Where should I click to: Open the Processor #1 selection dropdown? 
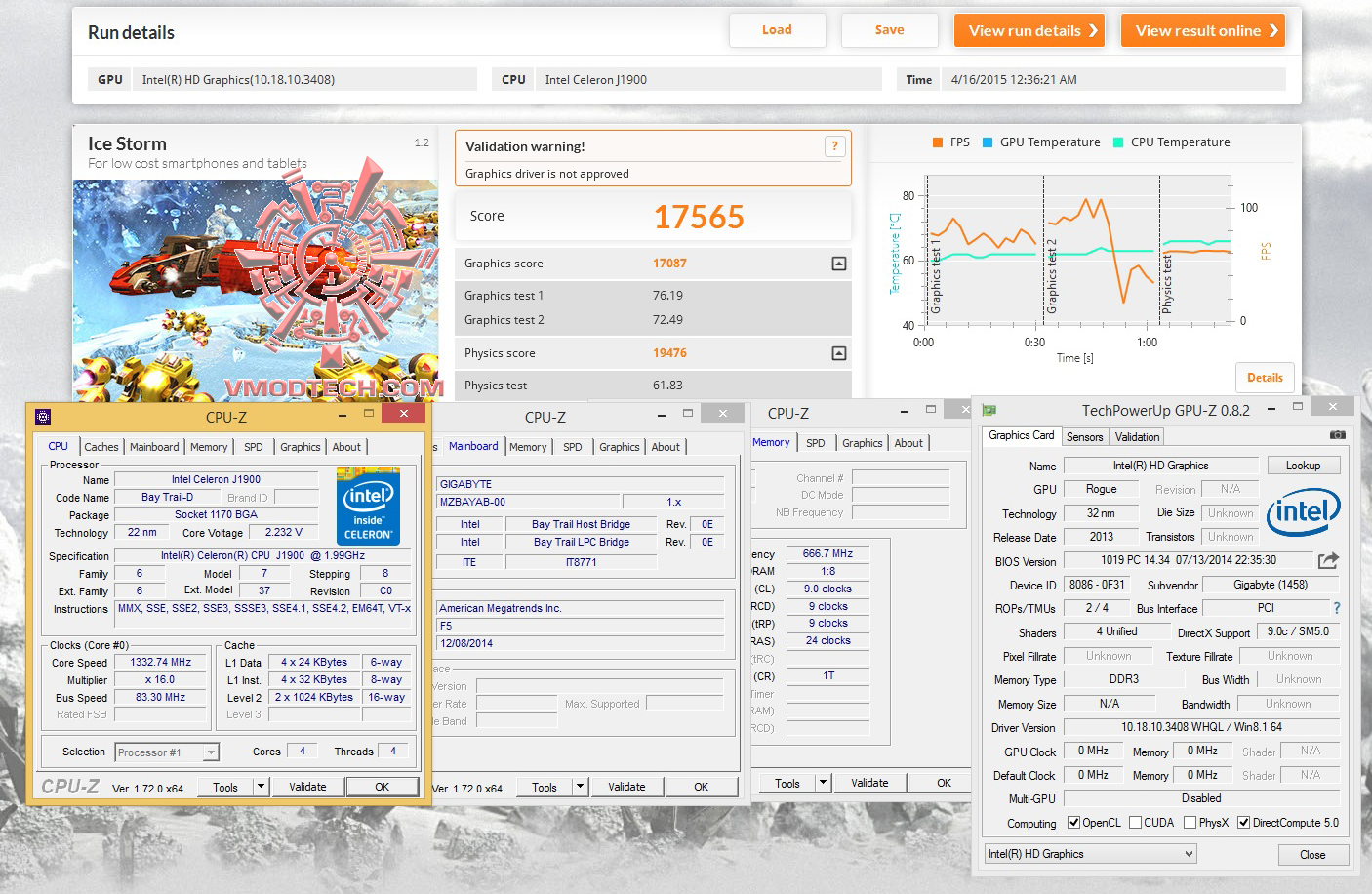click(167, 752)
